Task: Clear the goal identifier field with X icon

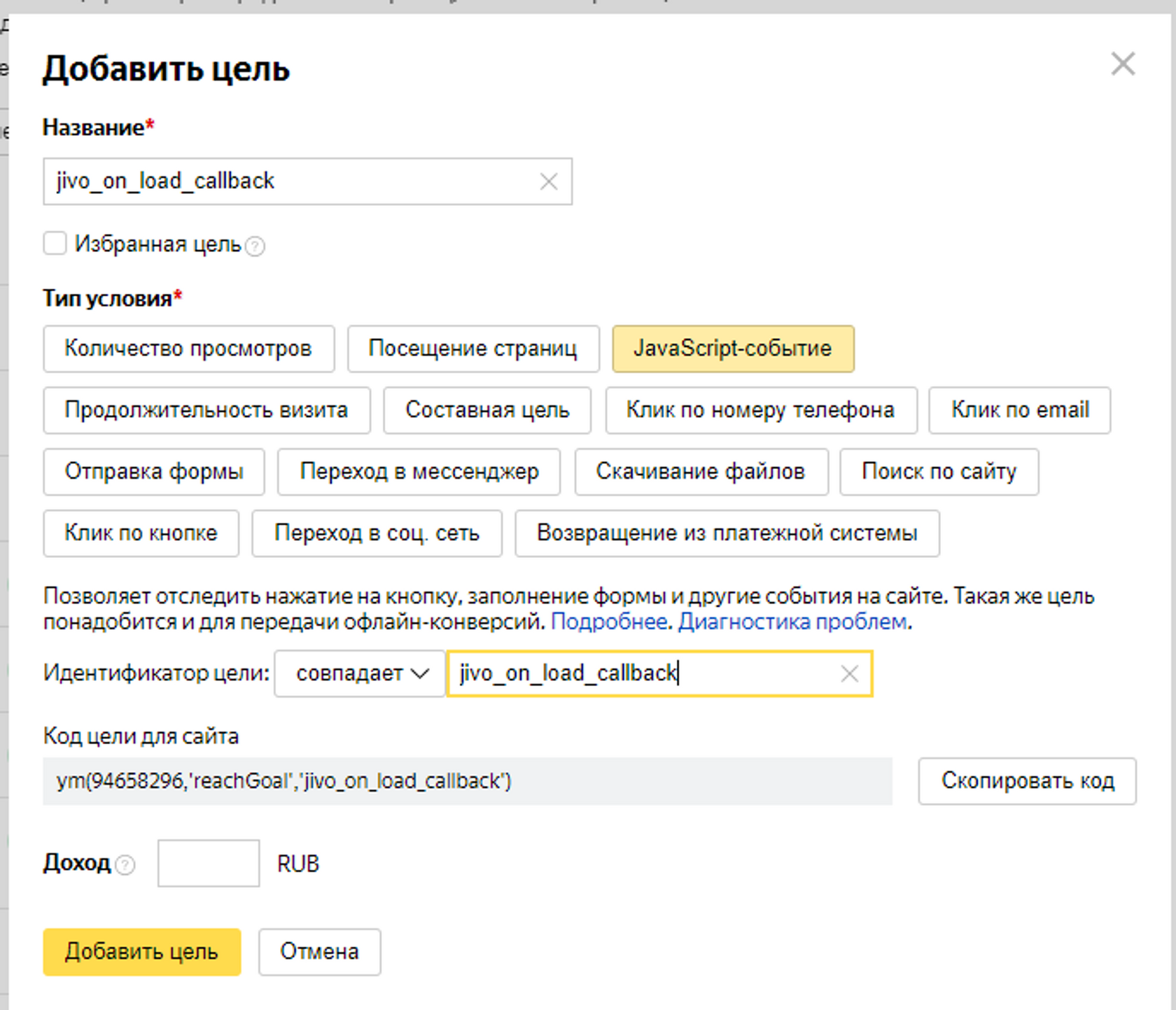Action: (849, 674)
